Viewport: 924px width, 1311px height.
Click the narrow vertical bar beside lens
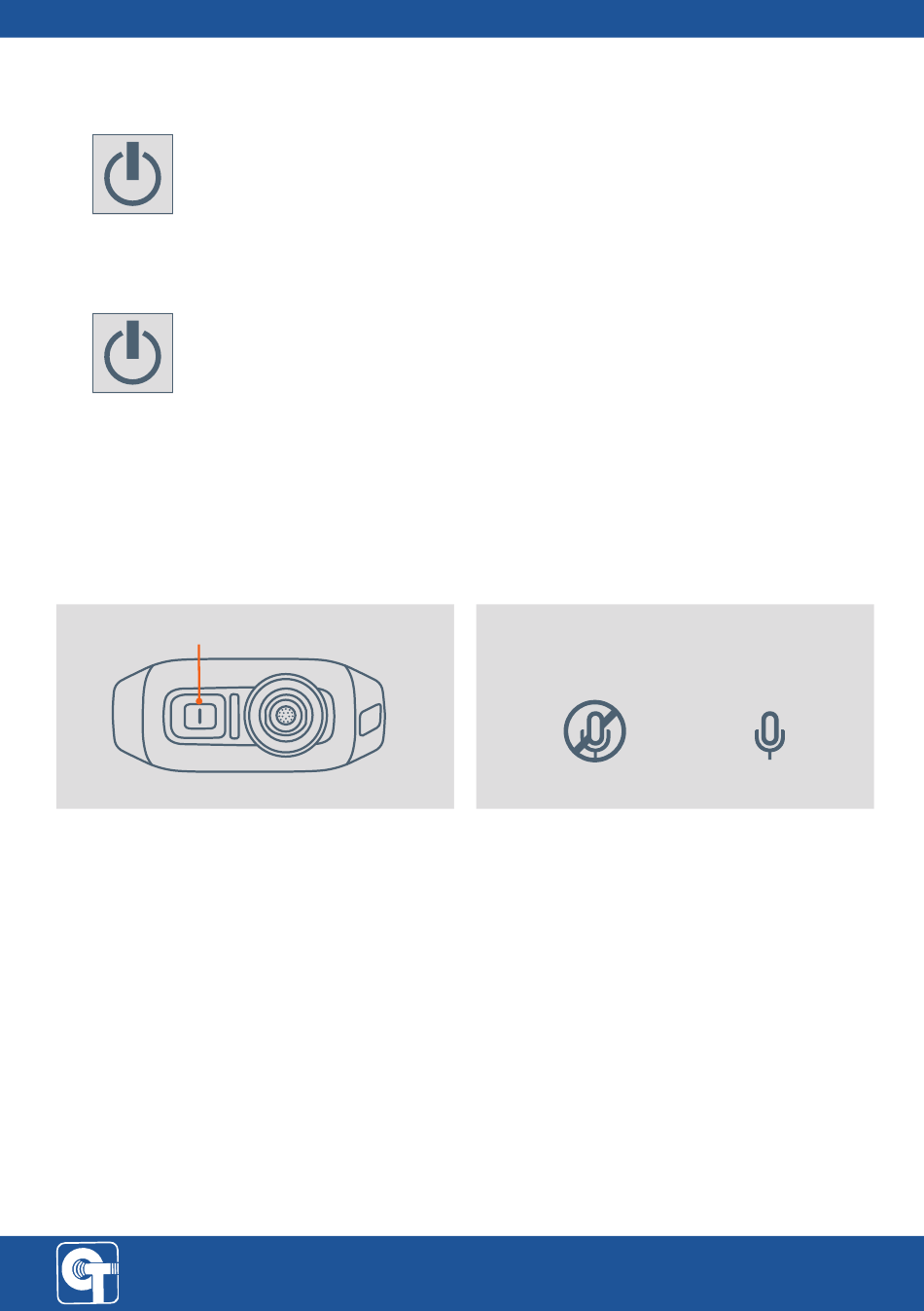[x=234, y=716]
